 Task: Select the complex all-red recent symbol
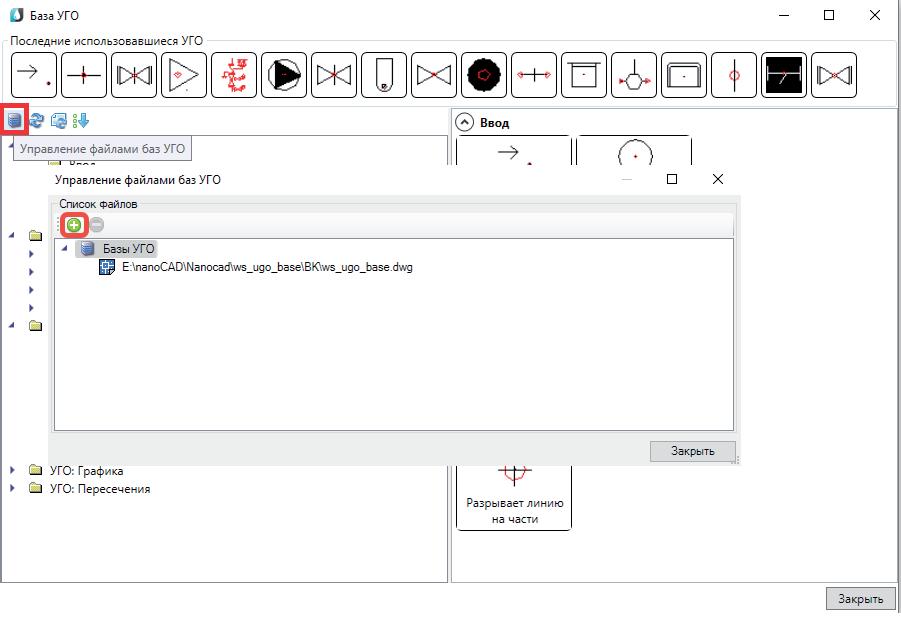tap(234, 75)
